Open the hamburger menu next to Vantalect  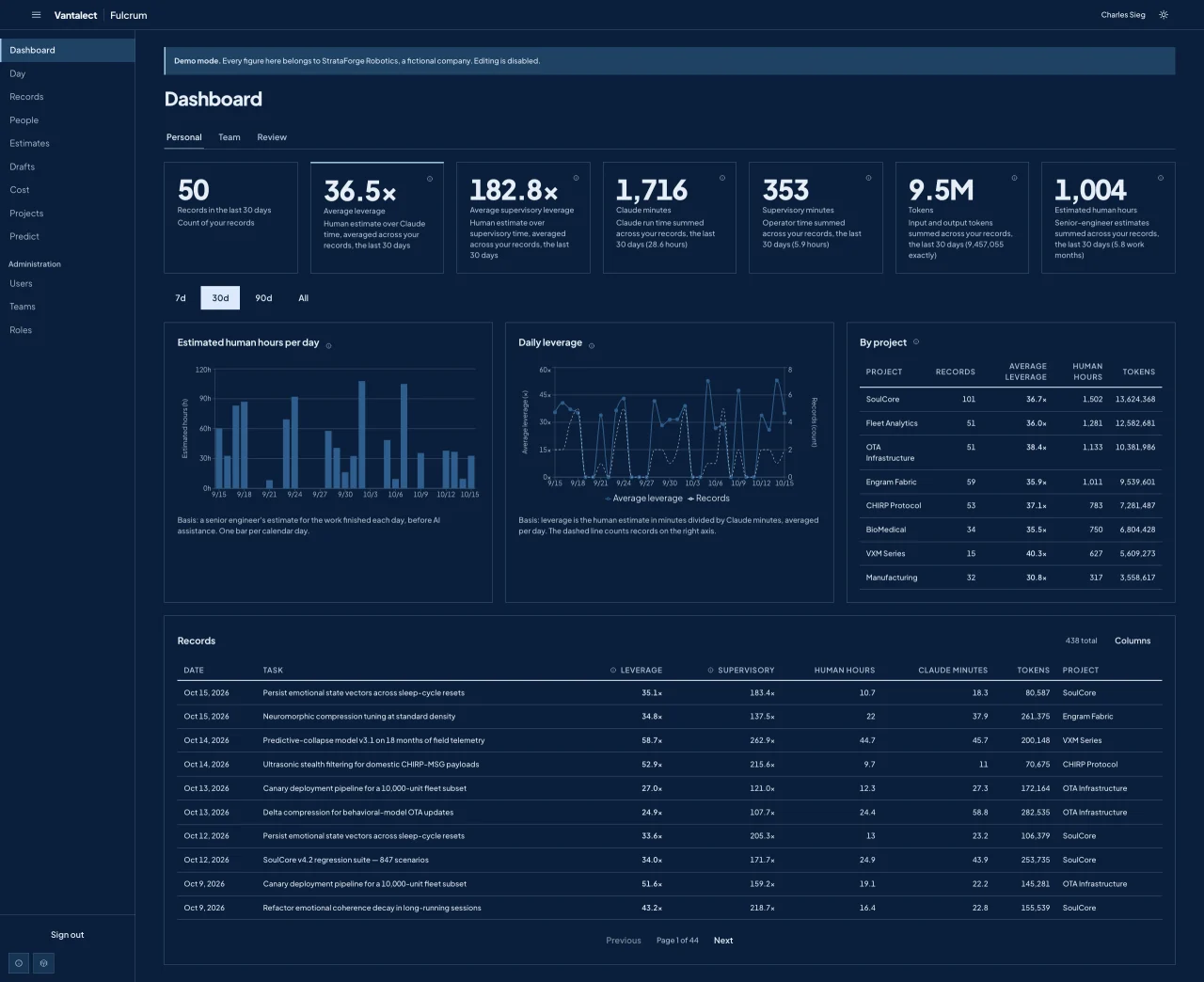pyautogui.click(x=36, y=15)
